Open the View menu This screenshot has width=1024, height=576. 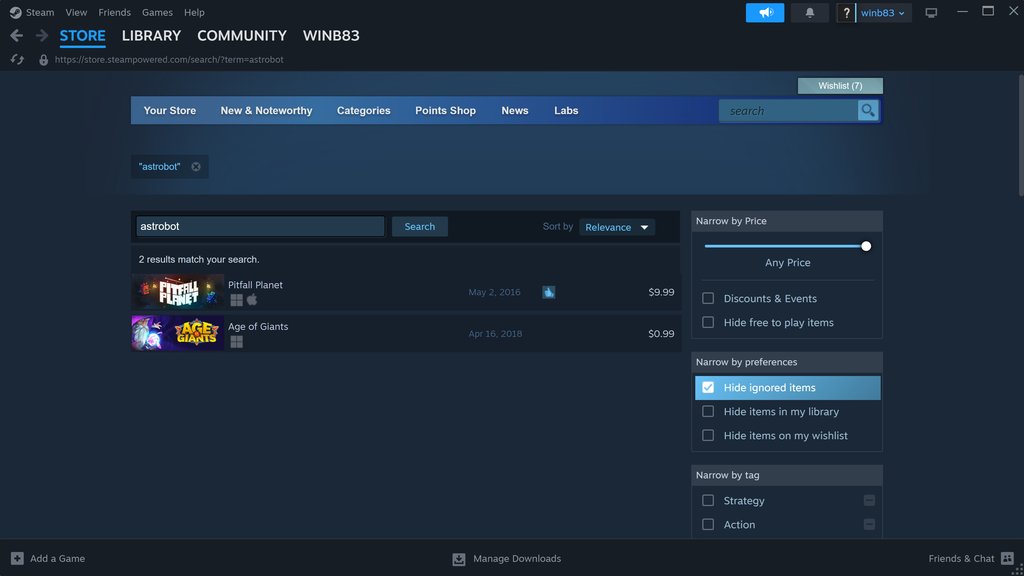tap(76, 12)
